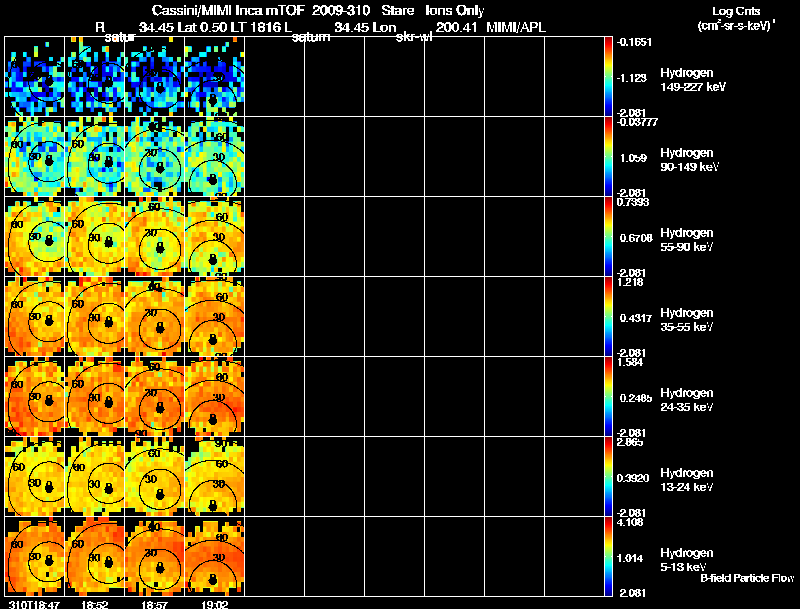Viewport: 800px width, 609px height.
Task: Click the '2009-310' date text
Action: [x=341, y=10]
